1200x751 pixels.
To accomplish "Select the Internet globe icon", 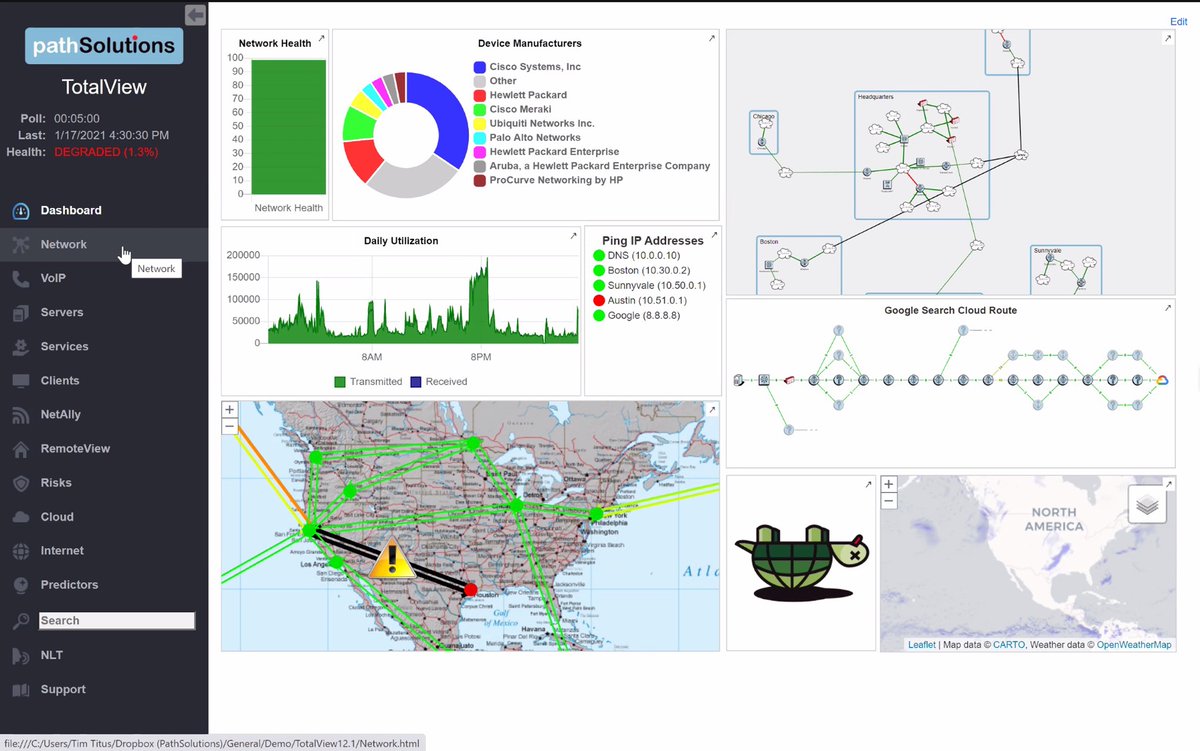I will tap(21, 551).
